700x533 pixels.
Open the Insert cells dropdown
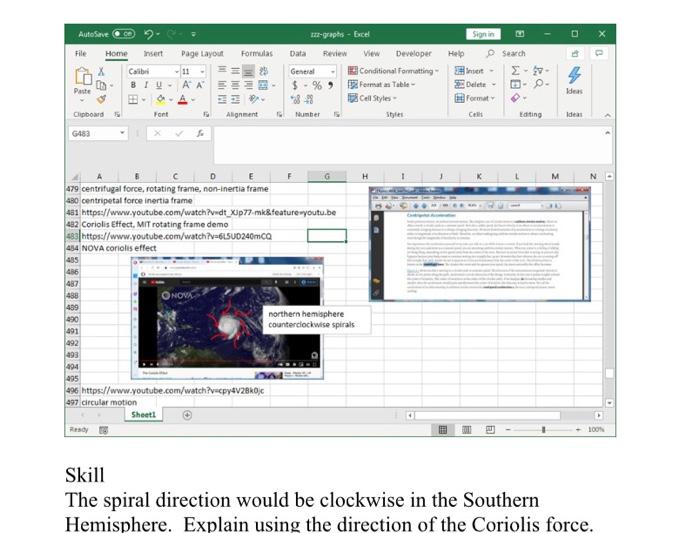click(492, 71)
